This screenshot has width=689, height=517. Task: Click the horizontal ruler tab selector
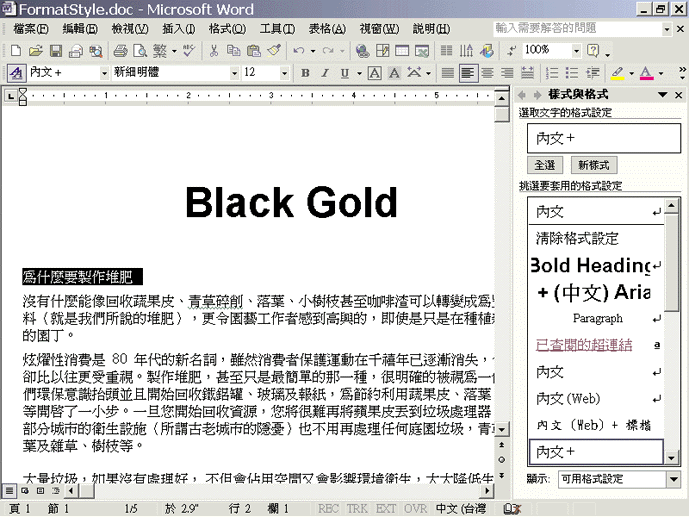11,96
